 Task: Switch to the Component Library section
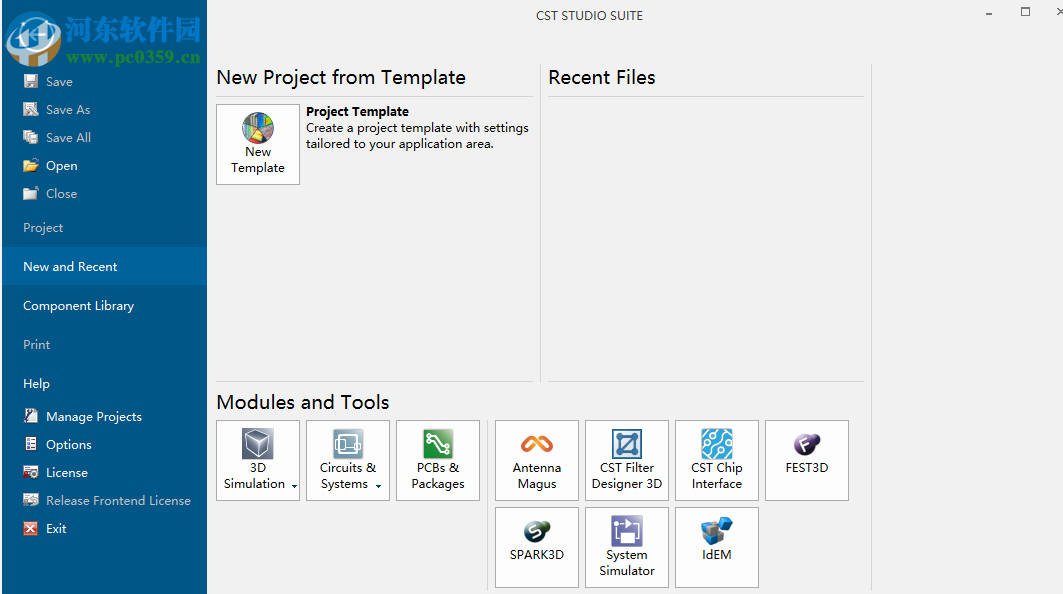pyautogui.click(x=78, y=306)
